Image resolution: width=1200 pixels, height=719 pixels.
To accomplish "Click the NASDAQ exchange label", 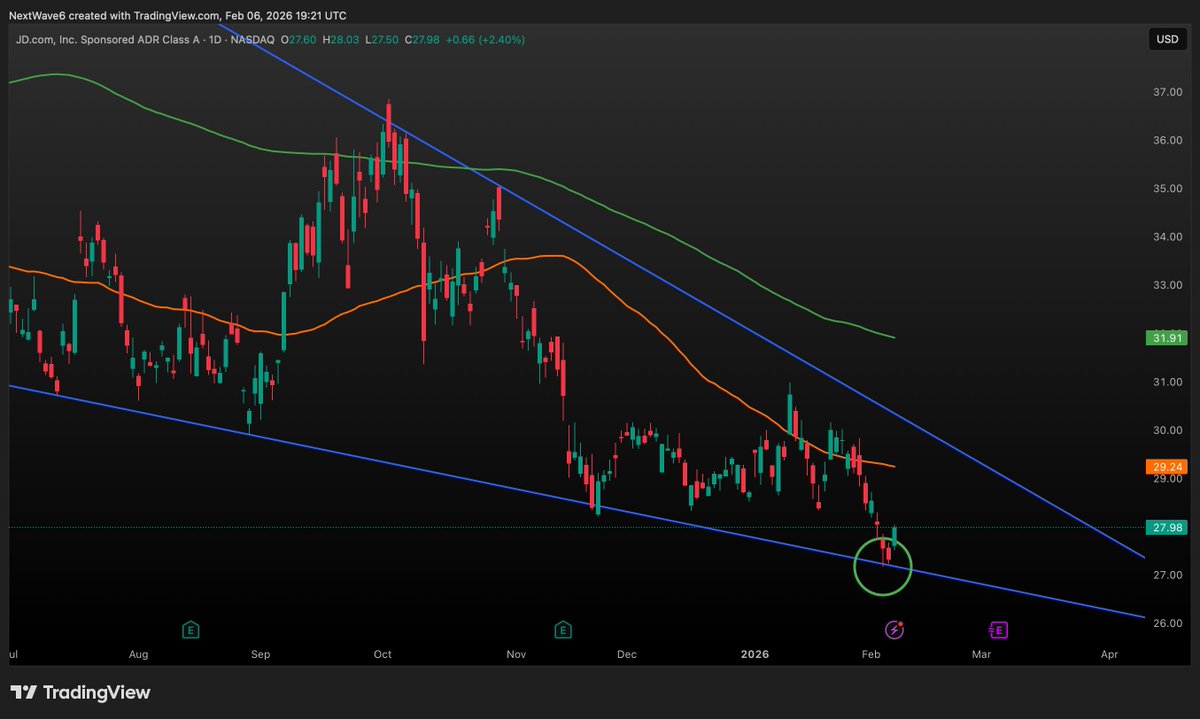I will pyautogui.click(x=254, y=39).
